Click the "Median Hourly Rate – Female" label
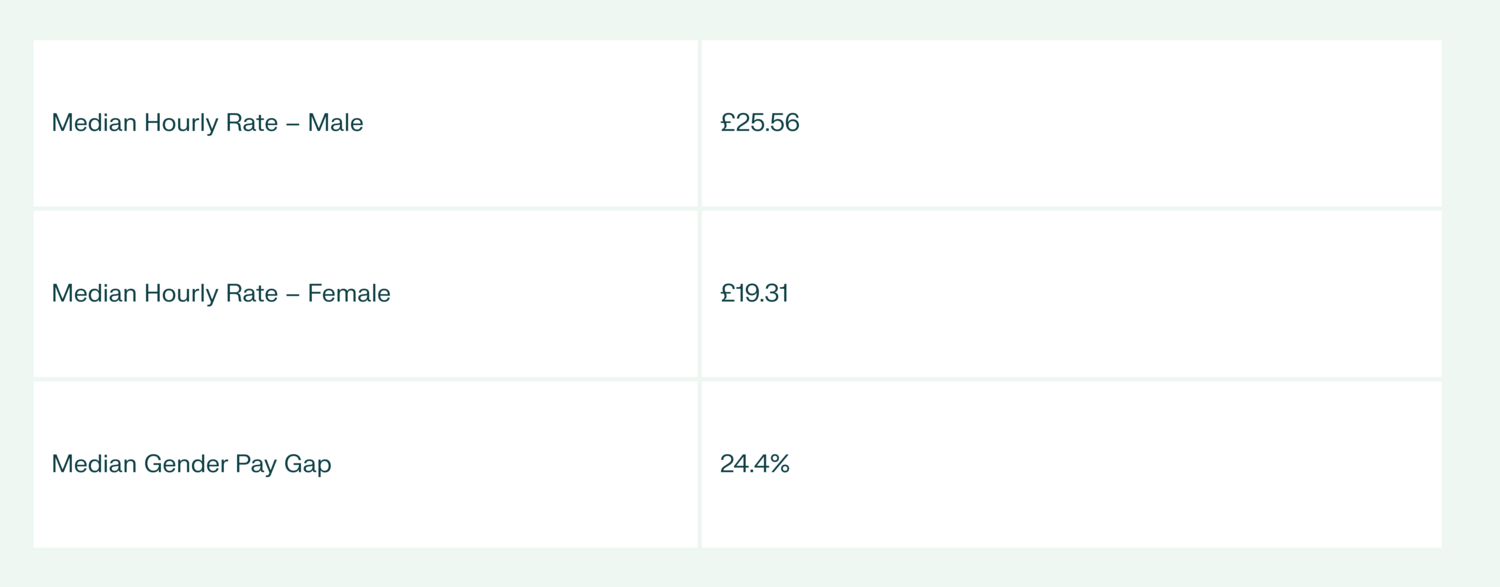Viewport: 1500px width, 587px height. [221, 294]
